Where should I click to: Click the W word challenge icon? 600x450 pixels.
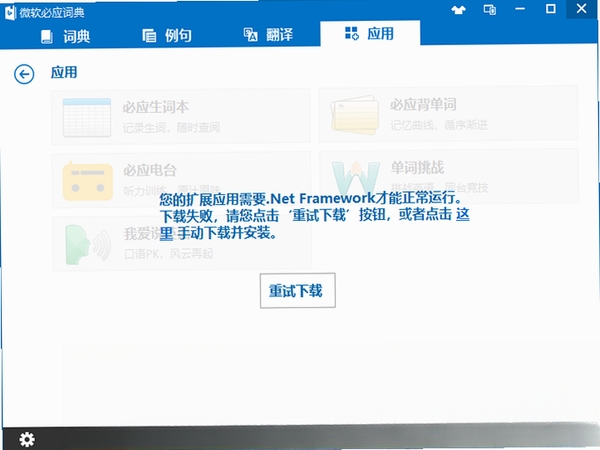tap(355, 177)
